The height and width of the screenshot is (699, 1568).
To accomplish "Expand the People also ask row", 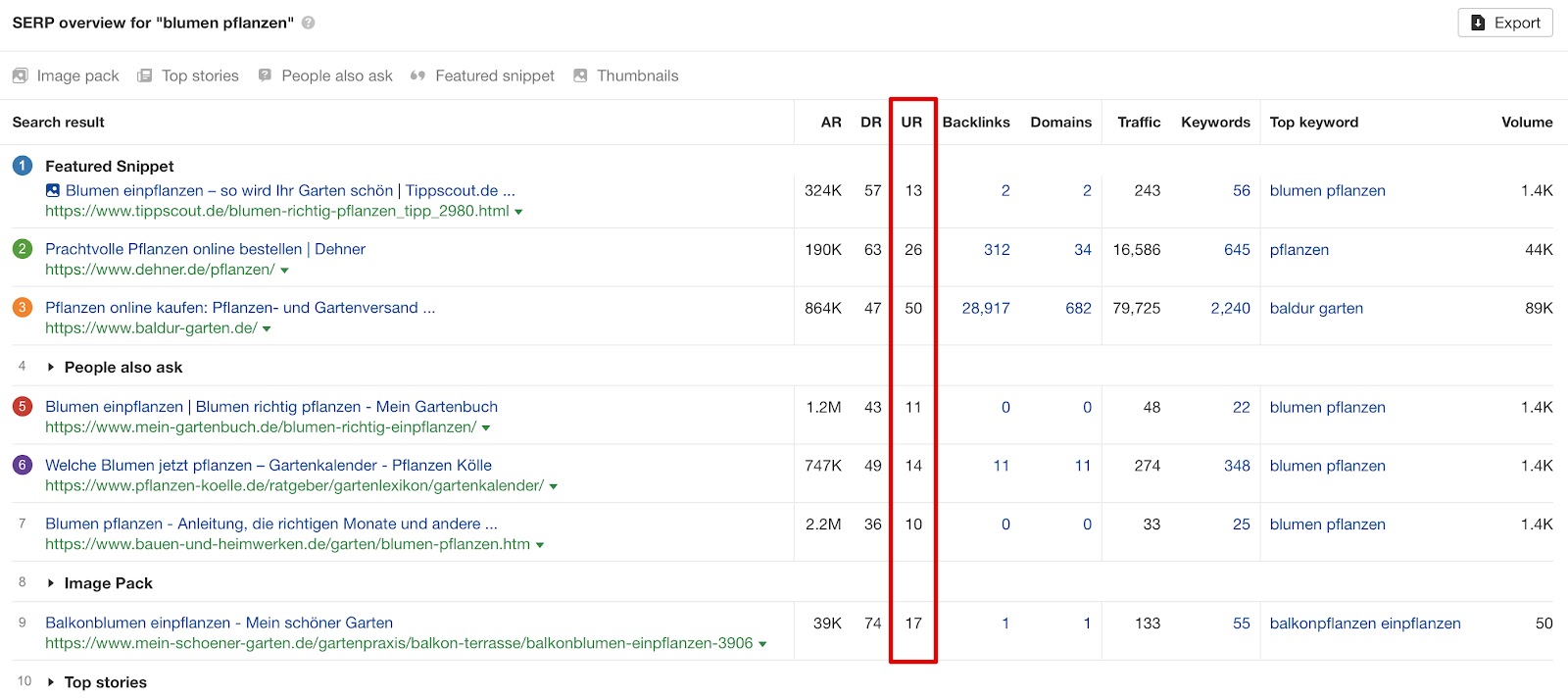I will 51,368.
